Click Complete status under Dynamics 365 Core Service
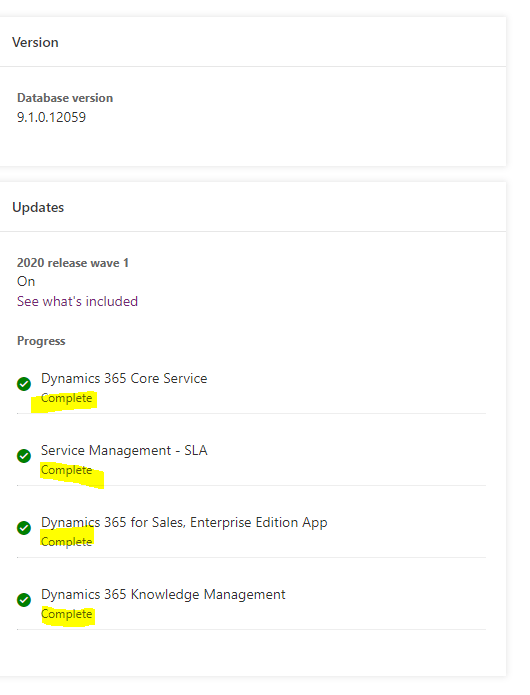This screenshot has width=530, height=695. 66,398
